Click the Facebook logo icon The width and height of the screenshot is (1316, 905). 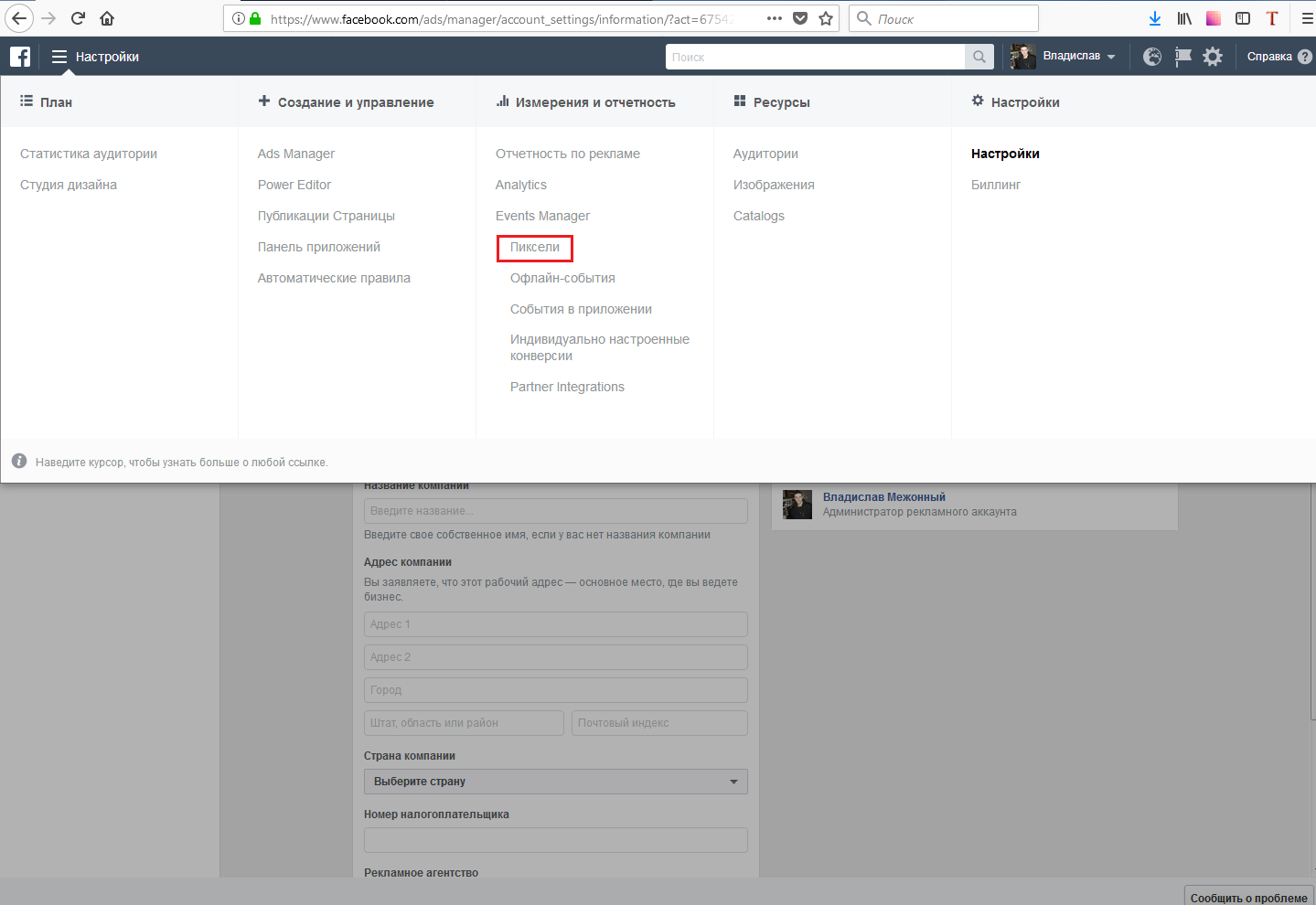tap(20, 57)
